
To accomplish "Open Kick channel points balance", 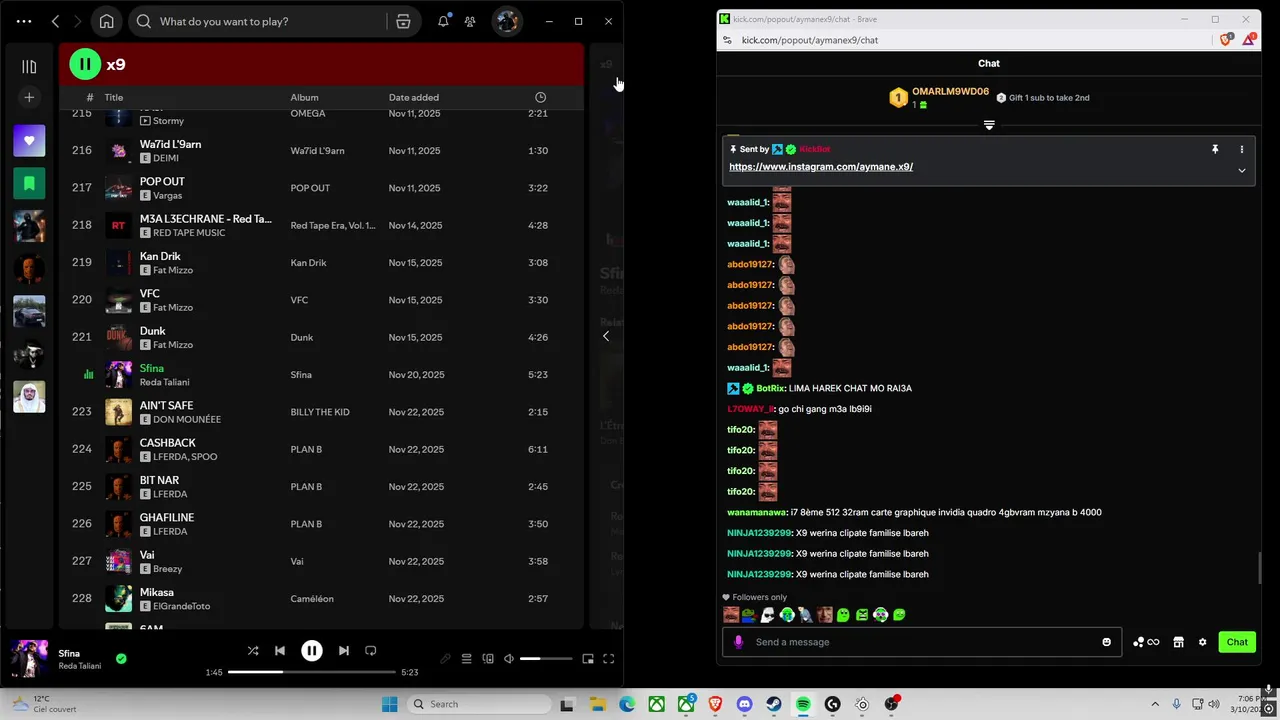I will [x=1146, y=642].
